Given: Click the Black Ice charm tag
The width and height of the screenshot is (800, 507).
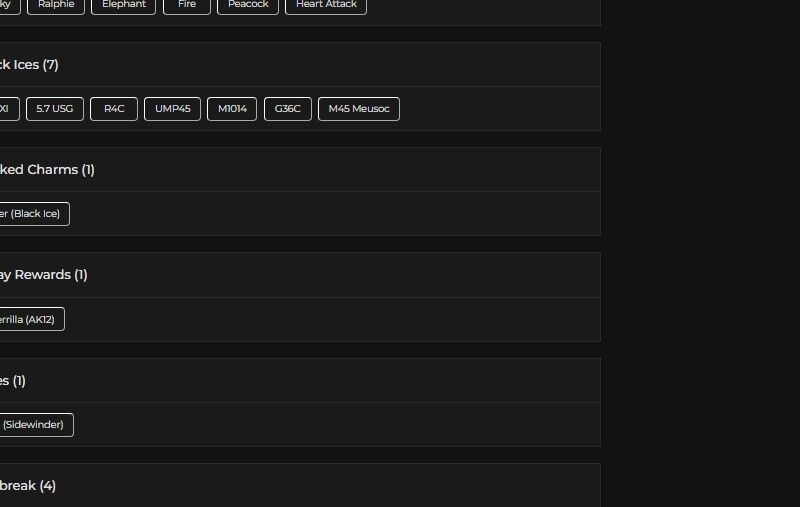Looking at the screenshot, I should 32,214.
